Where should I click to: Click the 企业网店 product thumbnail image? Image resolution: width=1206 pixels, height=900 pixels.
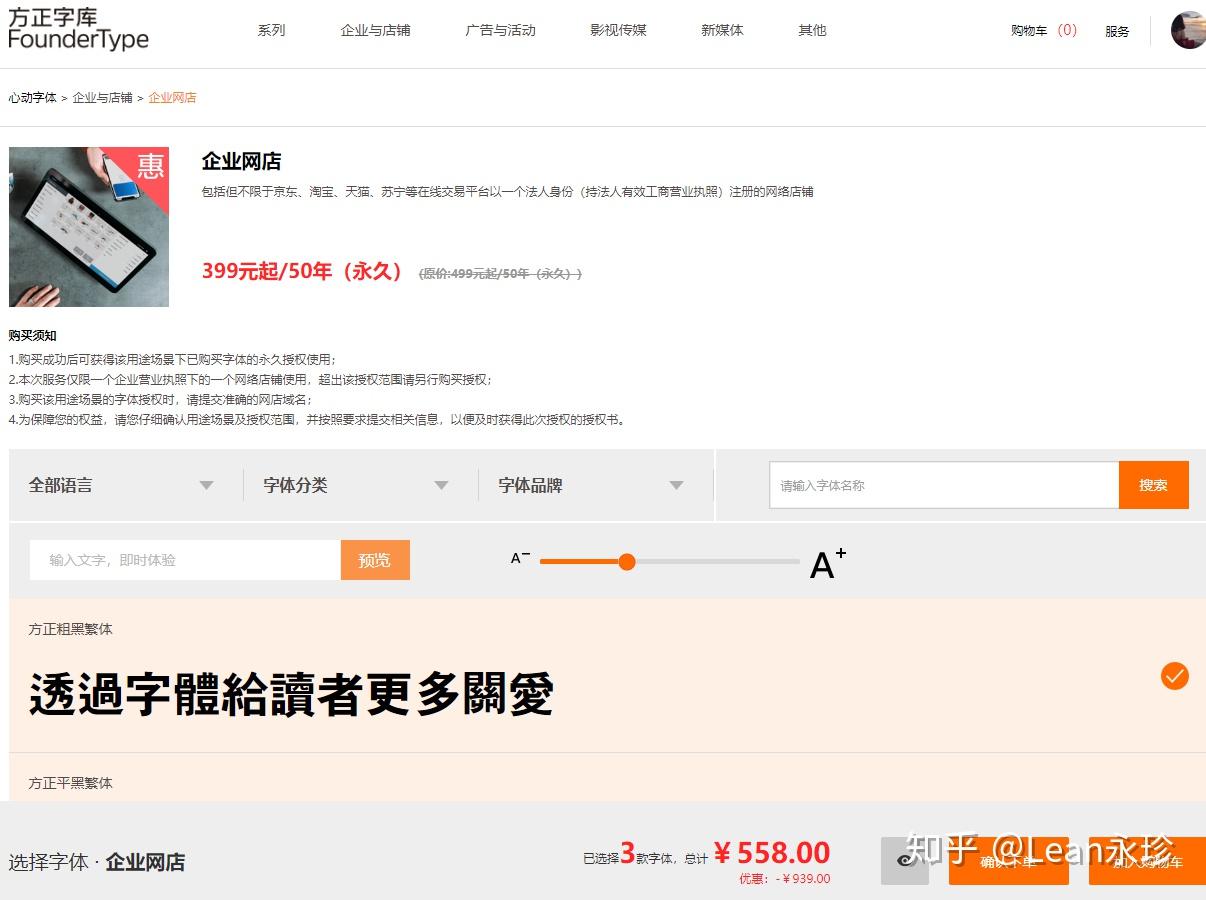[x=89, y=227]
